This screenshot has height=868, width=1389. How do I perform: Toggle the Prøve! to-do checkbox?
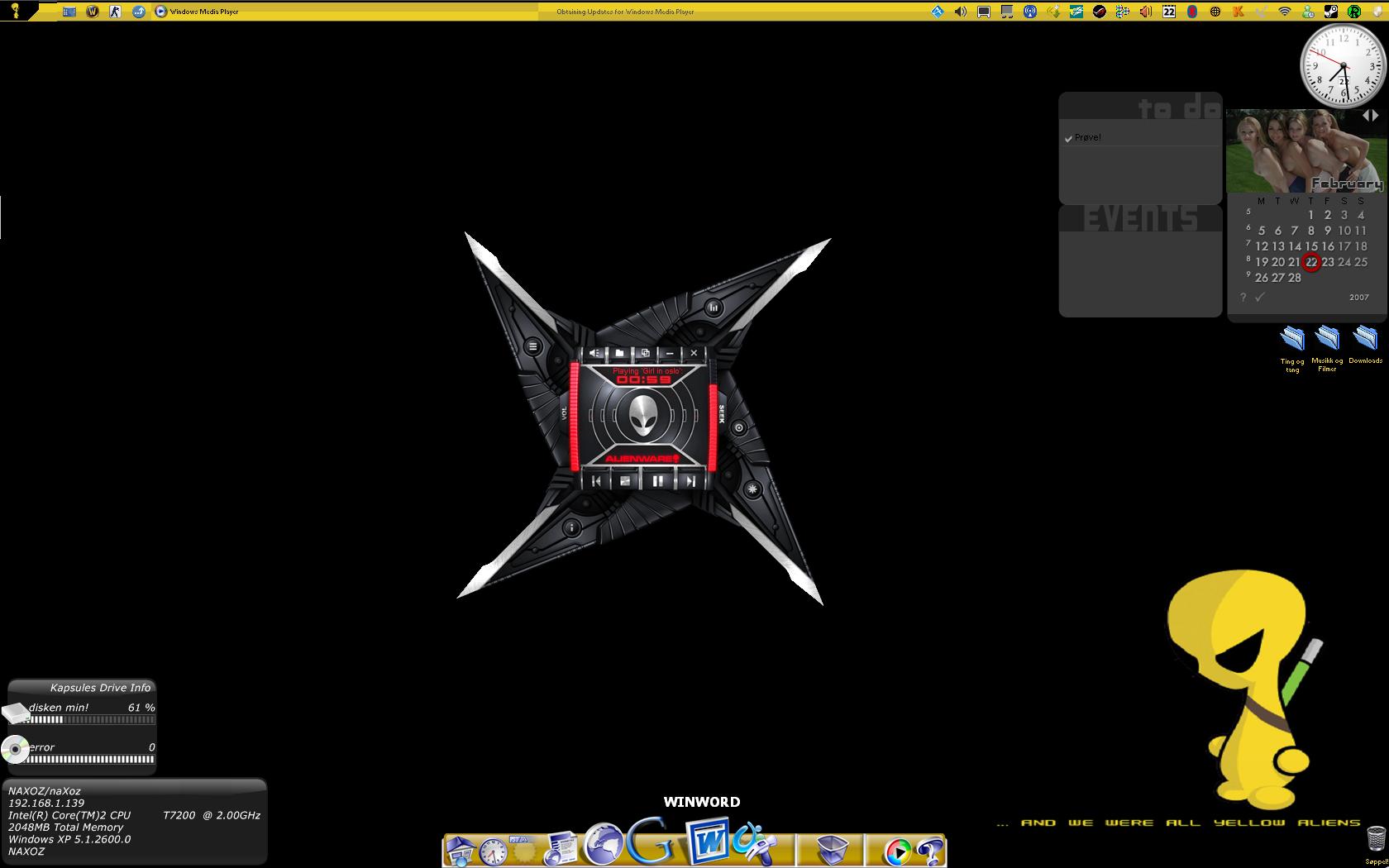click(x=1068, y=138)
